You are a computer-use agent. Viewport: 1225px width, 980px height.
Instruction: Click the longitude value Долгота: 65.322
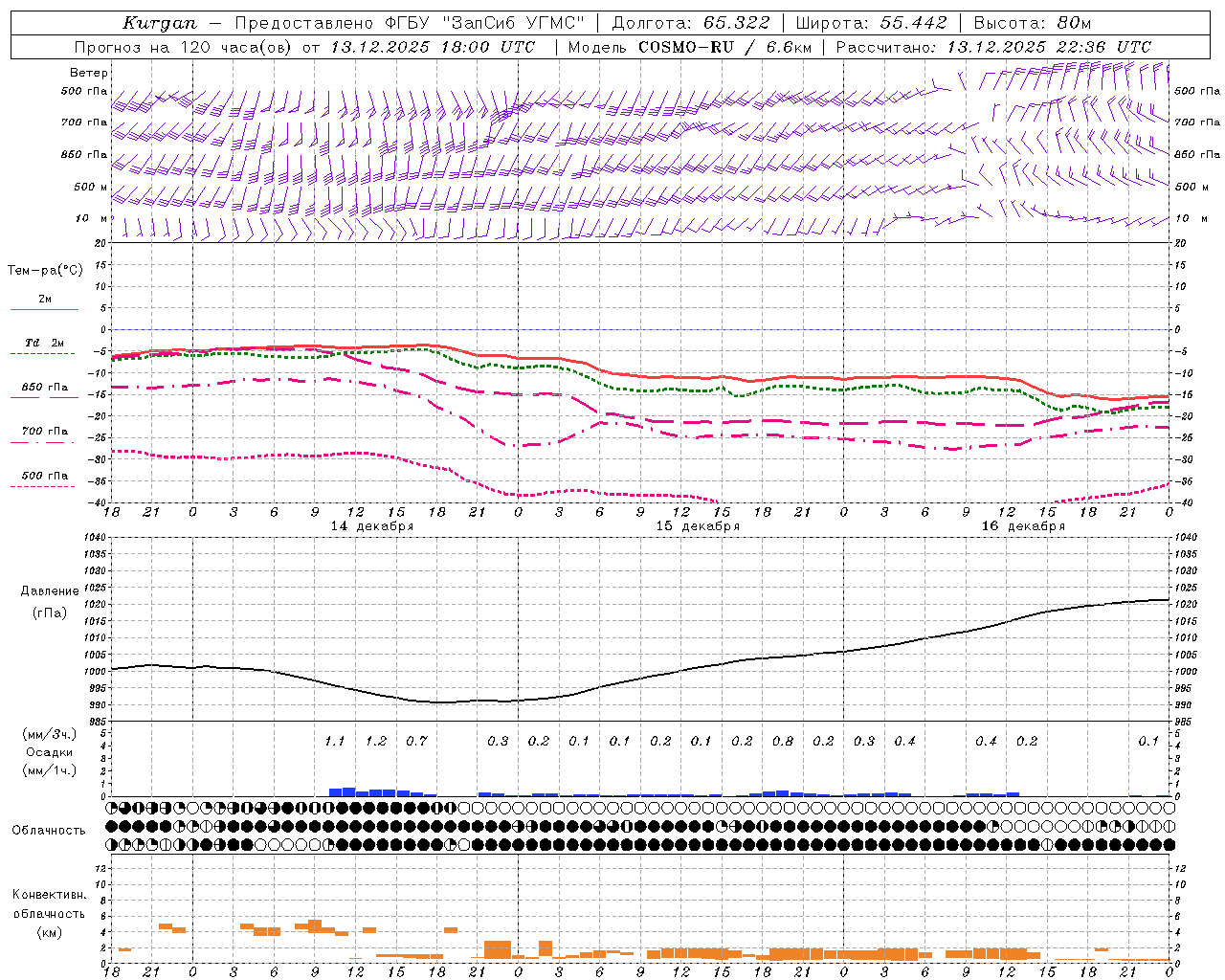click(x=691, y=23)
